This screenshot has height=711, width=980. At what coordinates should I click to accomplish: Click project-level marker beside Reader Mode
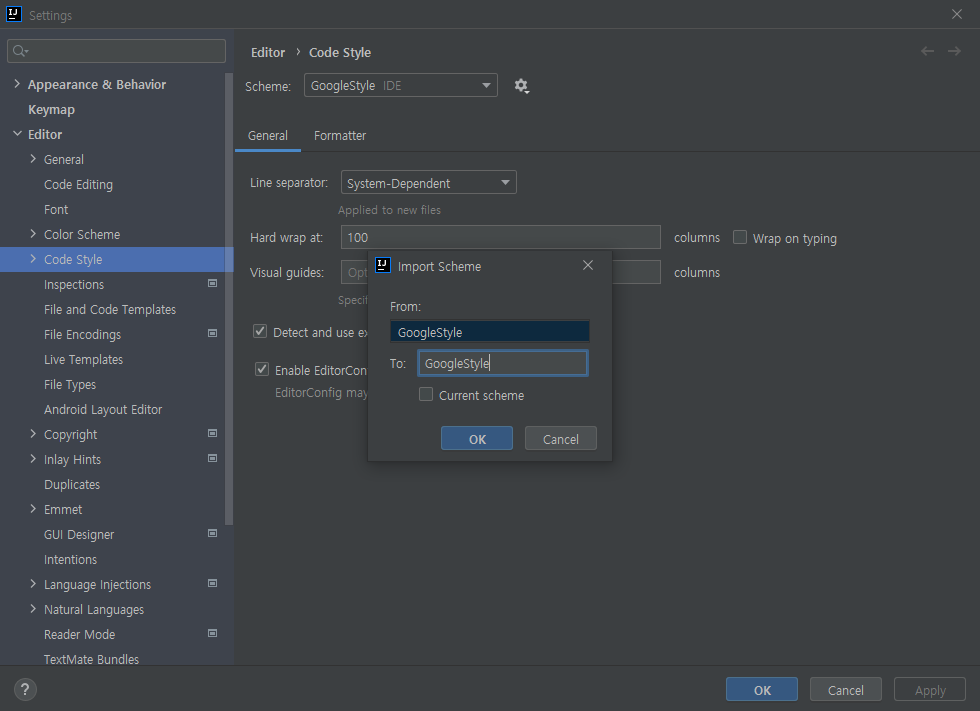click(x=212, y=634)
